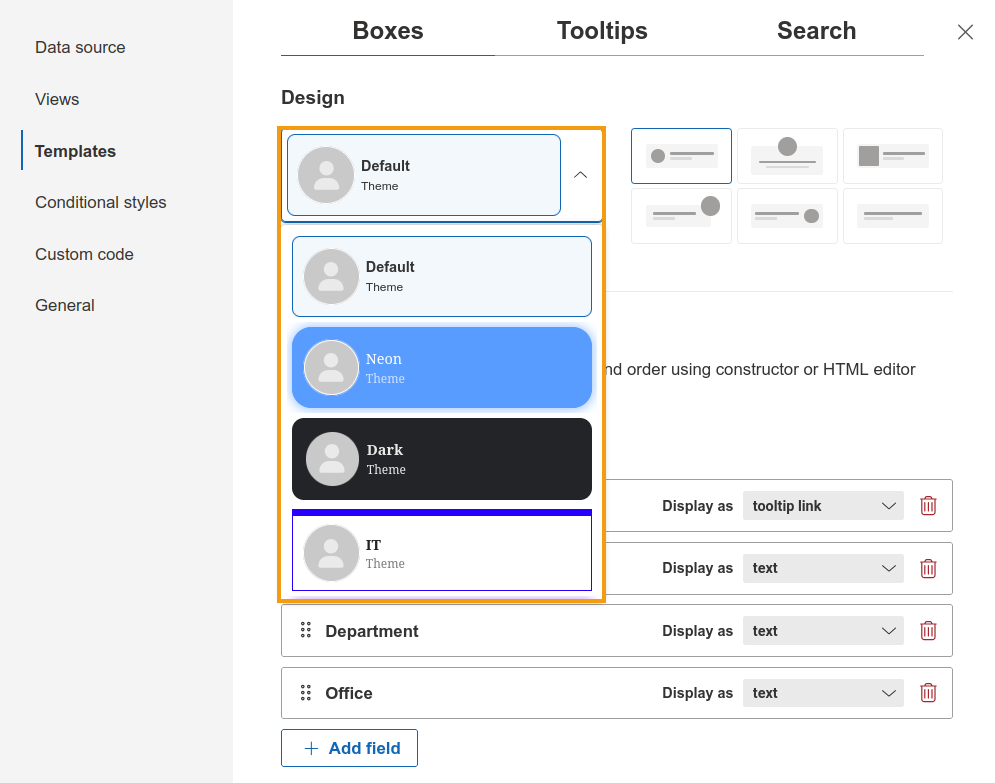Close the settings panel with X
The width and height of the screenshot is (995, 783).
point(965,32)
